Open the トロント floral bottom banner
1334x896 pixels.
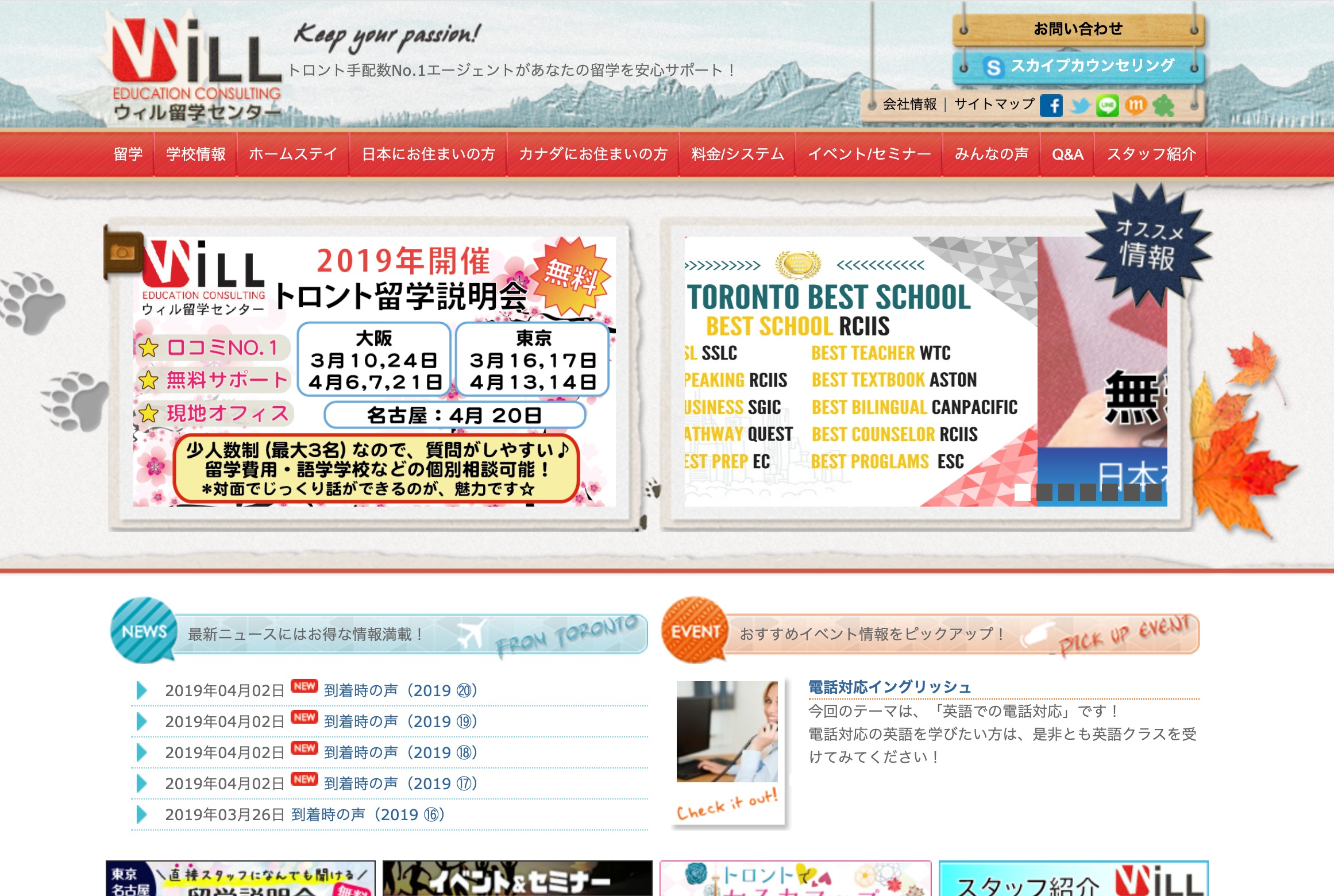(795, 879)
